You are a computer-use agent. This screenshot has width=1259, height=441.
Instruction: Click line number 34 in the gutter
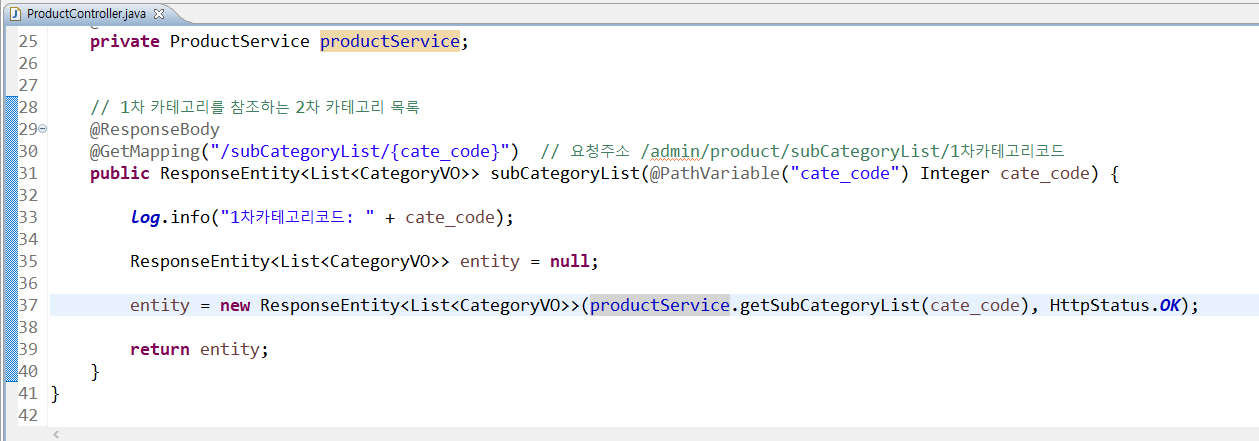pos(28,239)
